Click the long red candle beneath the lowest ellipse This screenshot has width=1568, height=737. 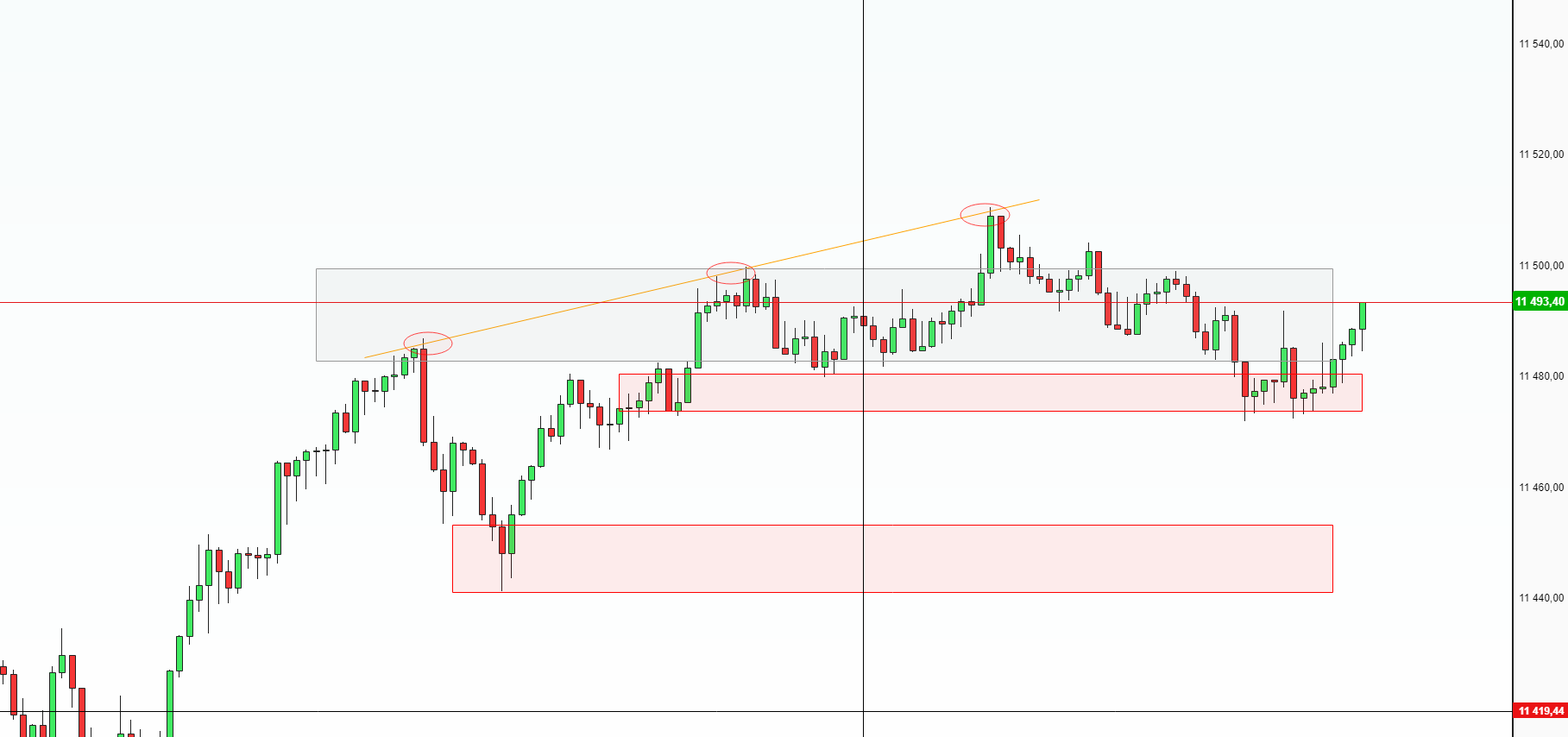[423, 395]
